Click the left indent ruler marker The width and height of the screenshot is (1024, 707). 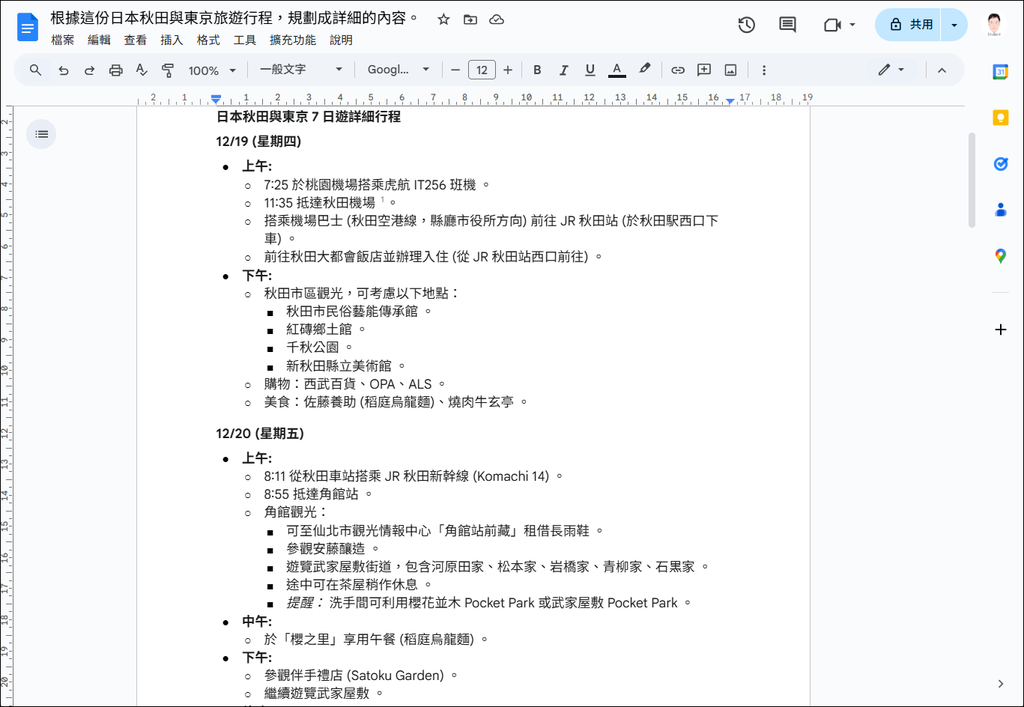tap(216, 99)
